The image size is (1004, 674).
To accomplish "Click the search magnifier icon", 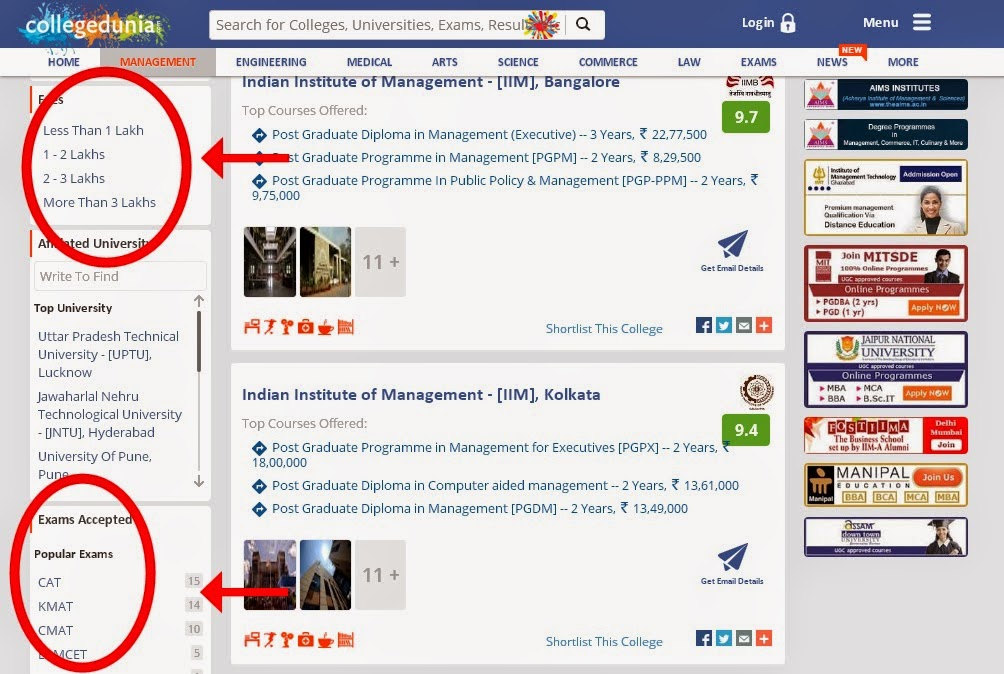I will [x=583, y=24].
